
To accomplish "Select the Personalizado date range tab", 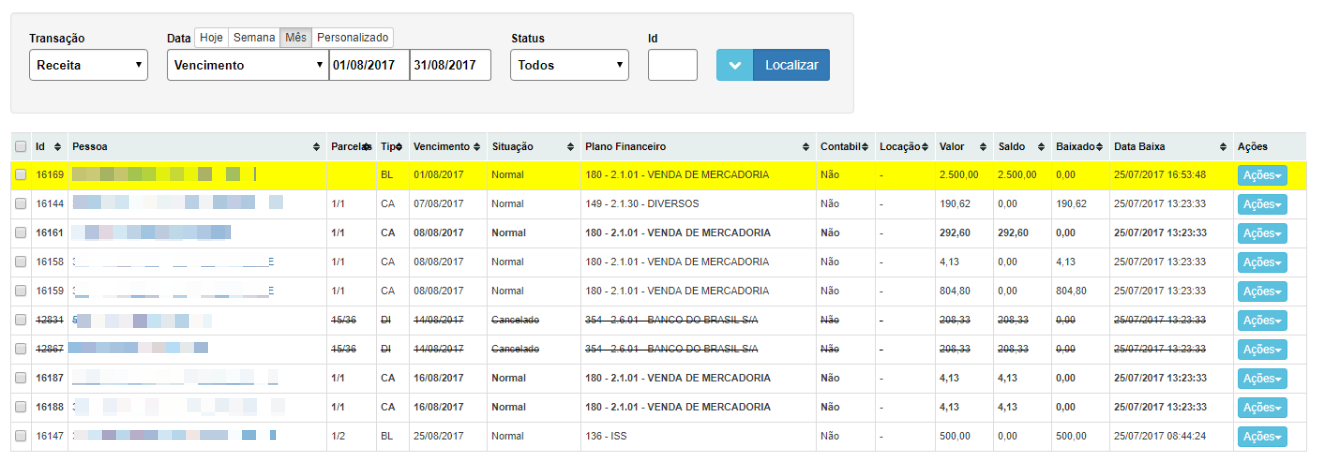I will pyautogui.click(x=352, y=37).
